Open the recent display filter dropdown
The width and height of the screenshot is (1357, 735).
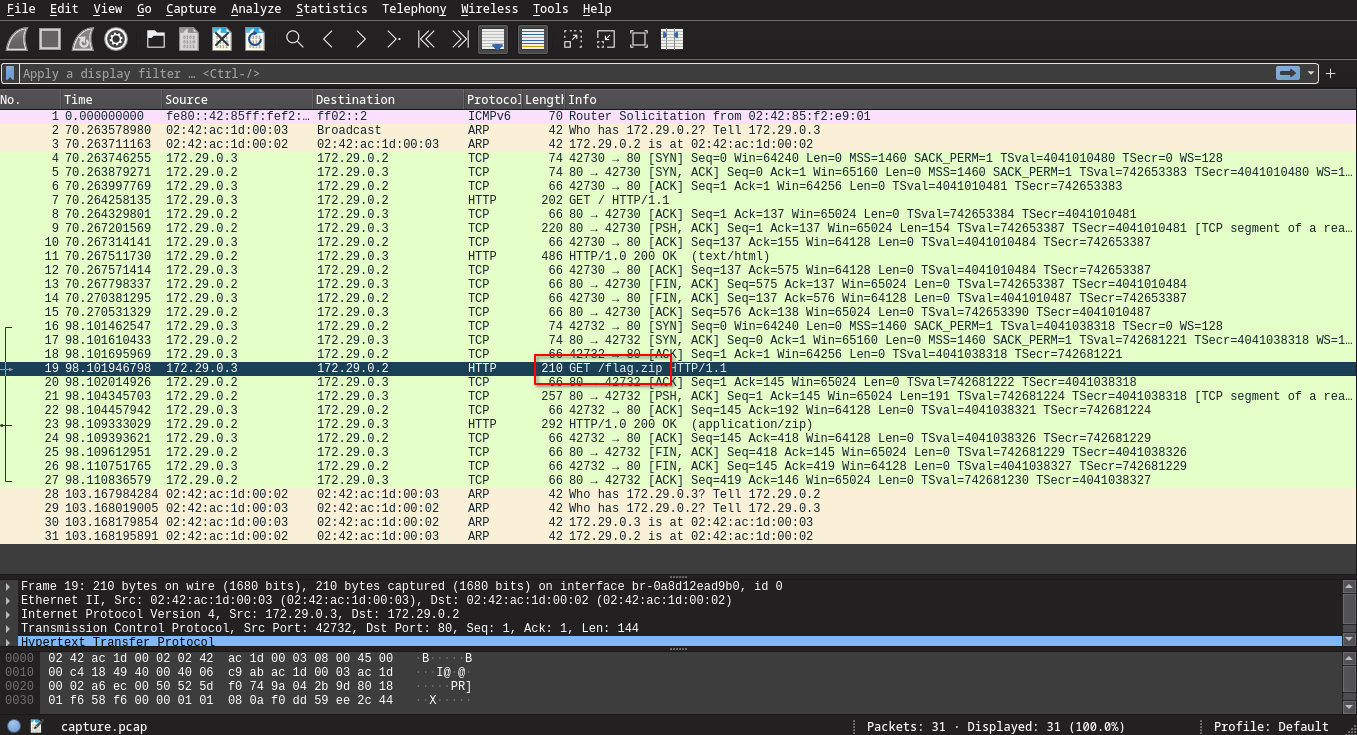point(1311,73)
